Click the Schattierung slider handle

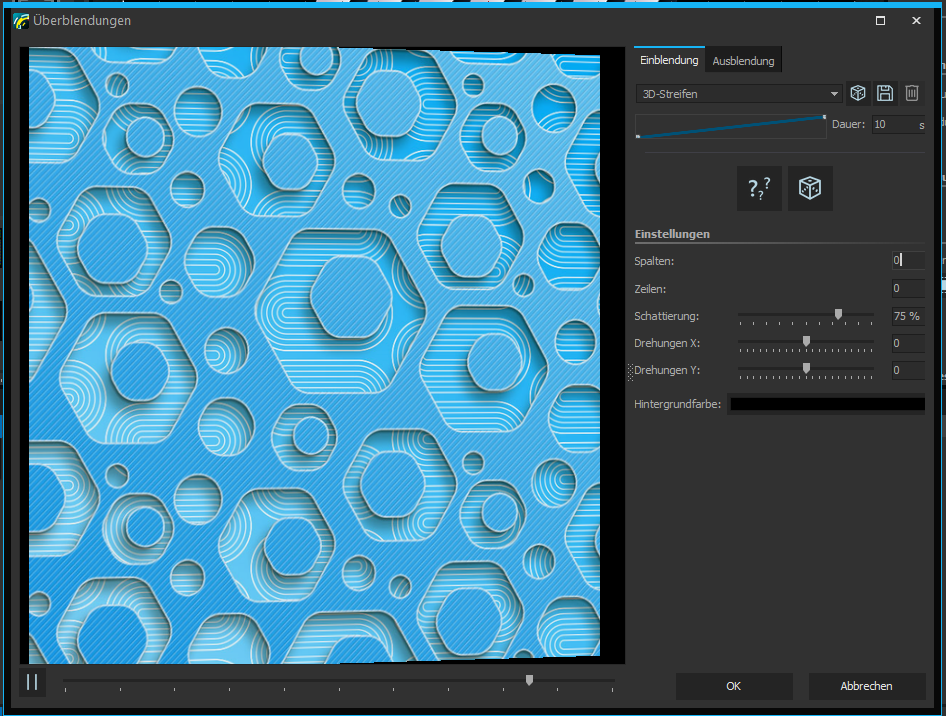(838, 314)
